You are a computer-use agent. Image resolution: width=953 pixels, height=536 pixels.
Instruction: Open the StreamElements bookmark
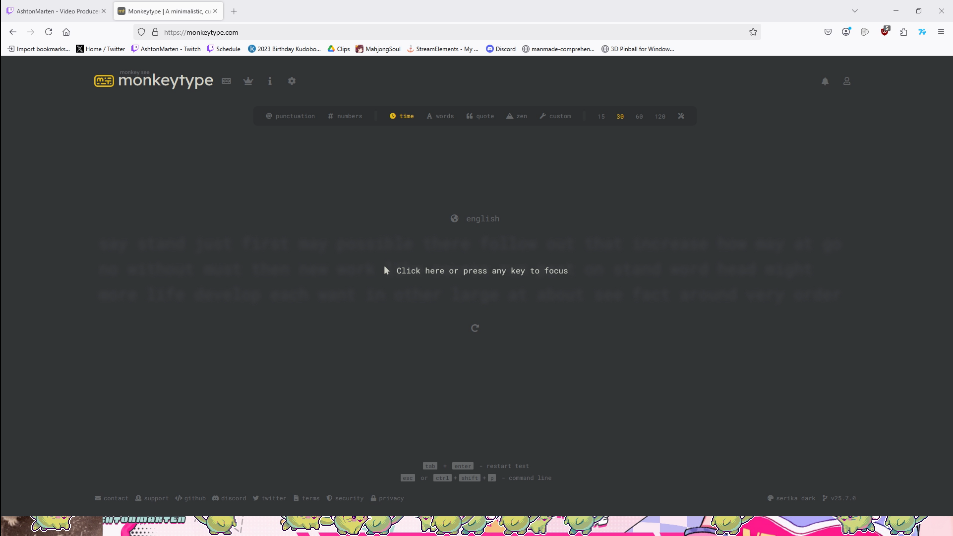(x=442, y=49)
